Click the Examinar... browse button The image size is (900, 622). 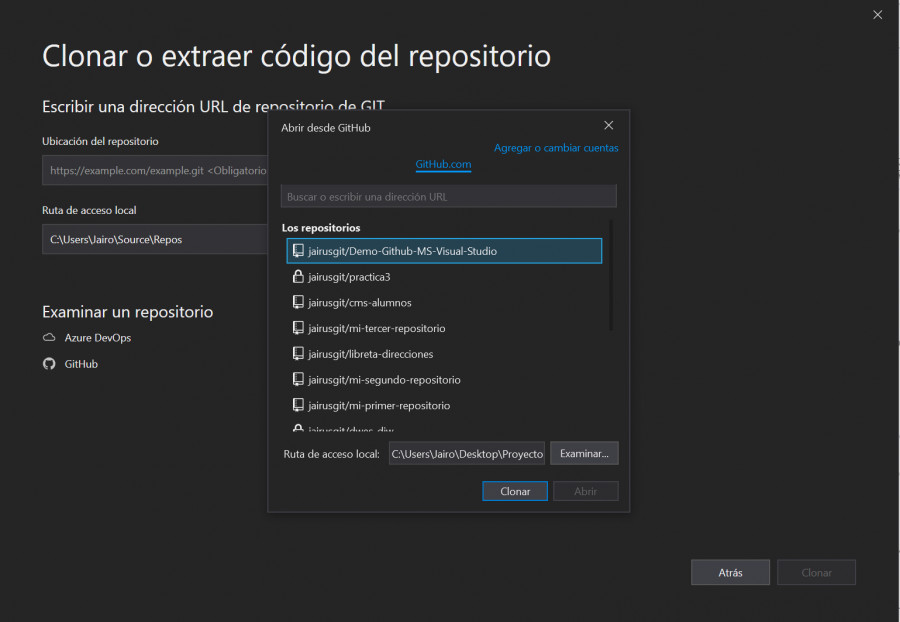tap(584, 453)
